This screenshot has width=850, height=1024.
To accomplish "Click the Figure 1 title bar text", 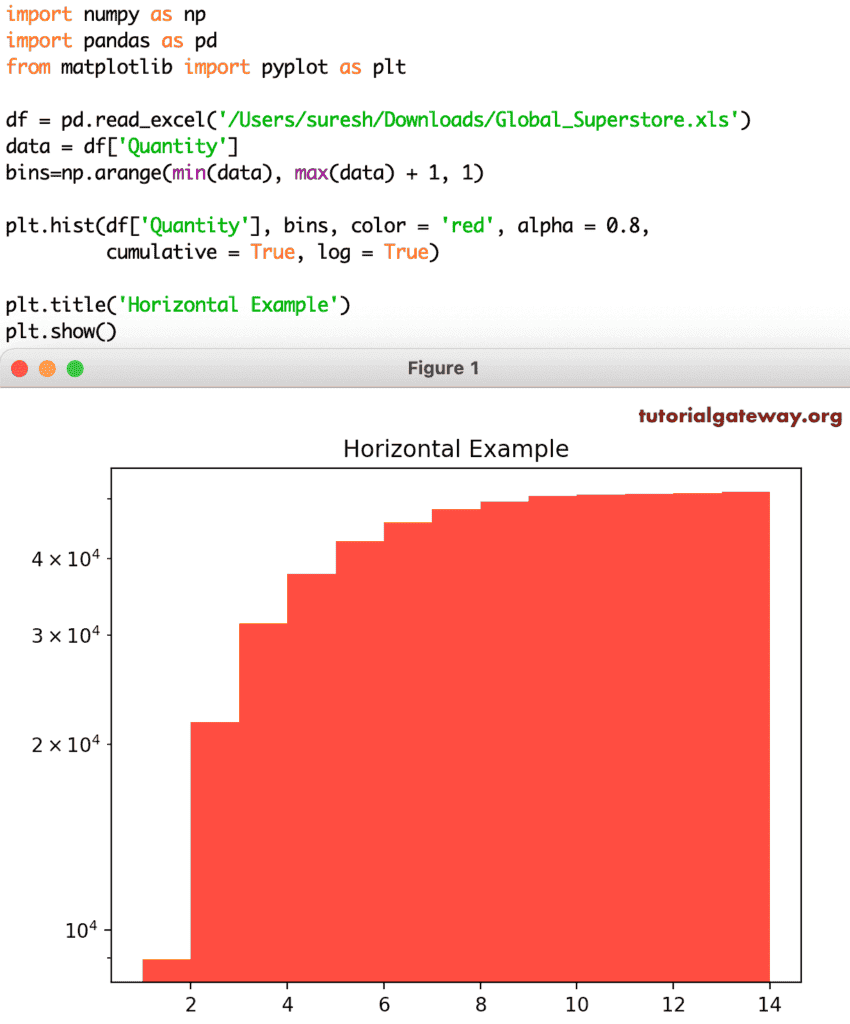I will pos(443,368).
